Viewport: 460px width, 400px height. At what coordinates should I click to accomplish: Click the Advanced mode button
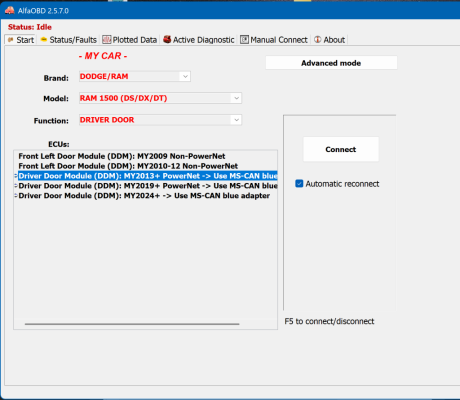click(331, 63)
